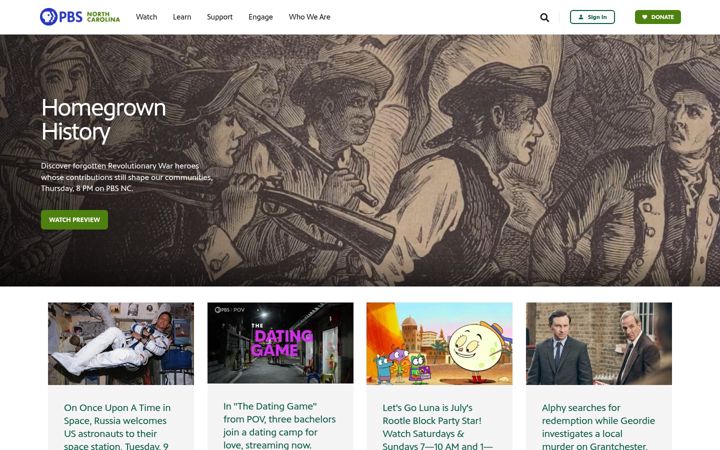Click the green Donate button
The height and width of the screenshot is (450, 720).
tap(658, 17)
